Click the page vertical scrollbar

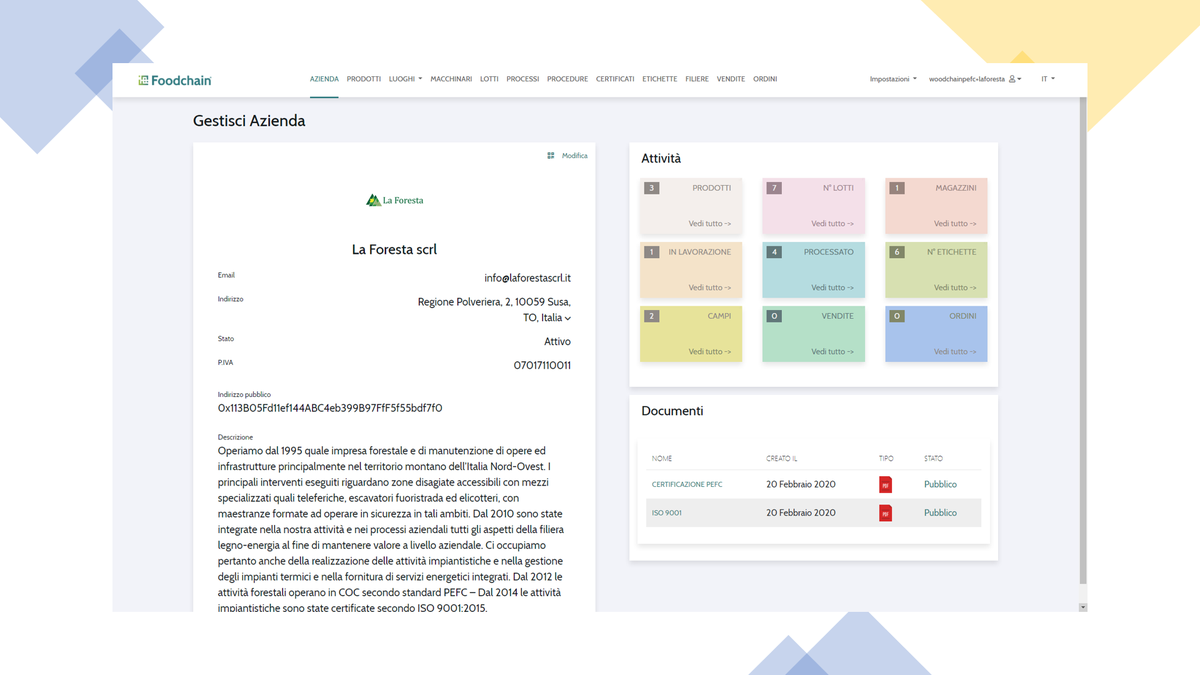click(1083, 341)
